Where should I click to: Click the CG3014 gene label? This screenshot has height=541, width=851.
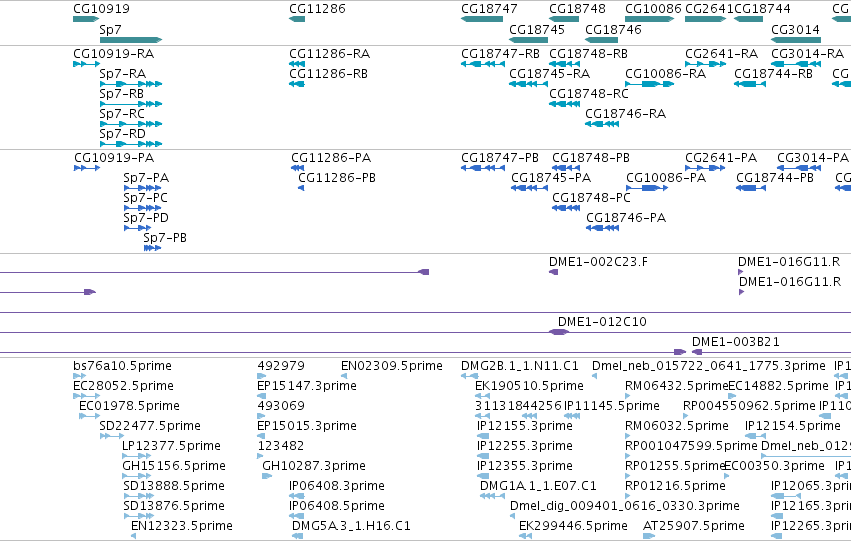tap(795, 30)
